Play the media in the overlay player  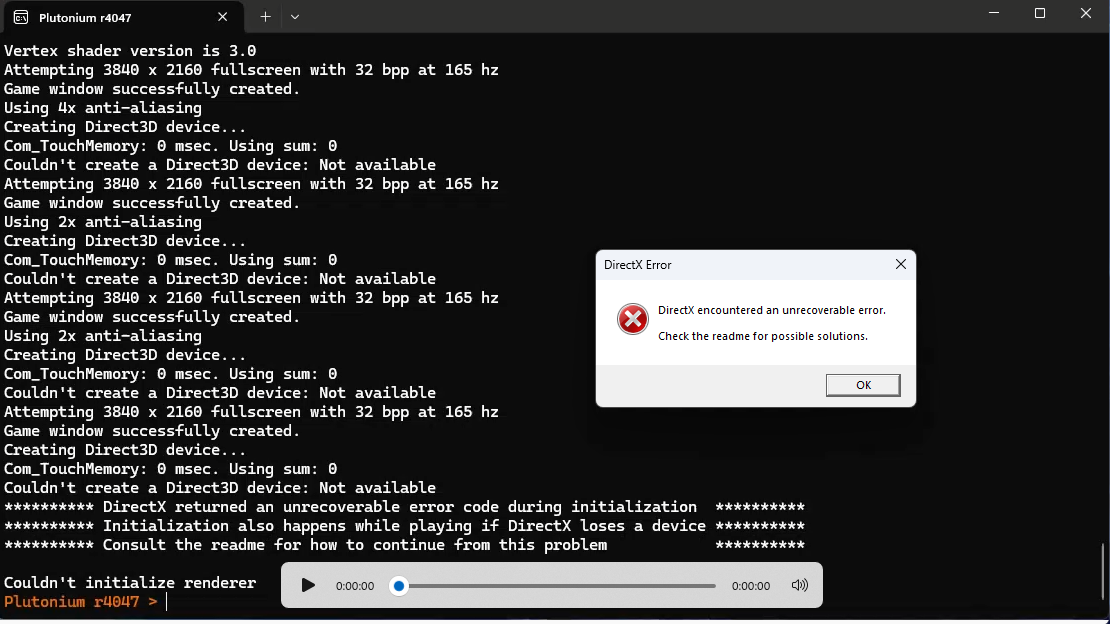tap(308, 586)
